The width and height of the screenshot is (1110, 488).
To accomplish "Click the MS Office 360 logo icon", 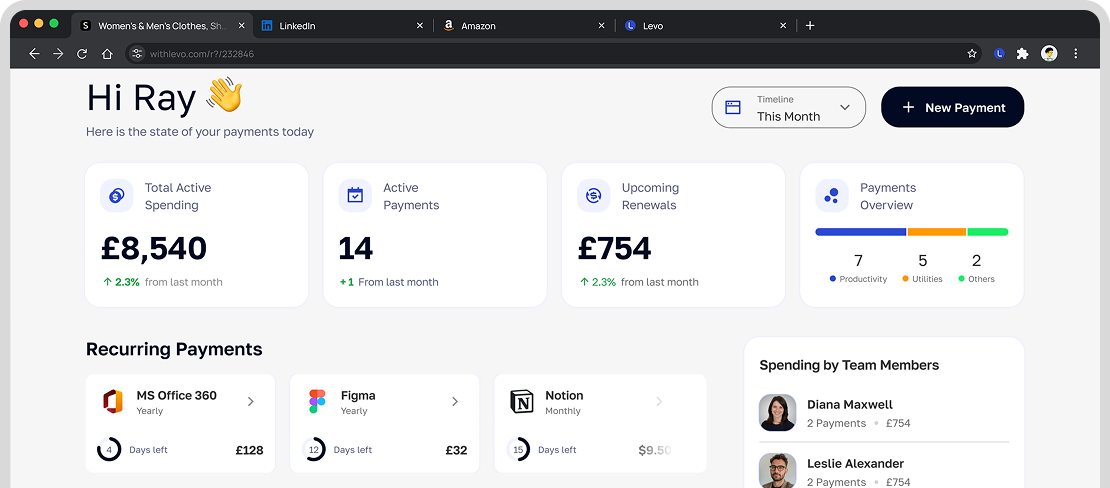I will click(113, 402).
